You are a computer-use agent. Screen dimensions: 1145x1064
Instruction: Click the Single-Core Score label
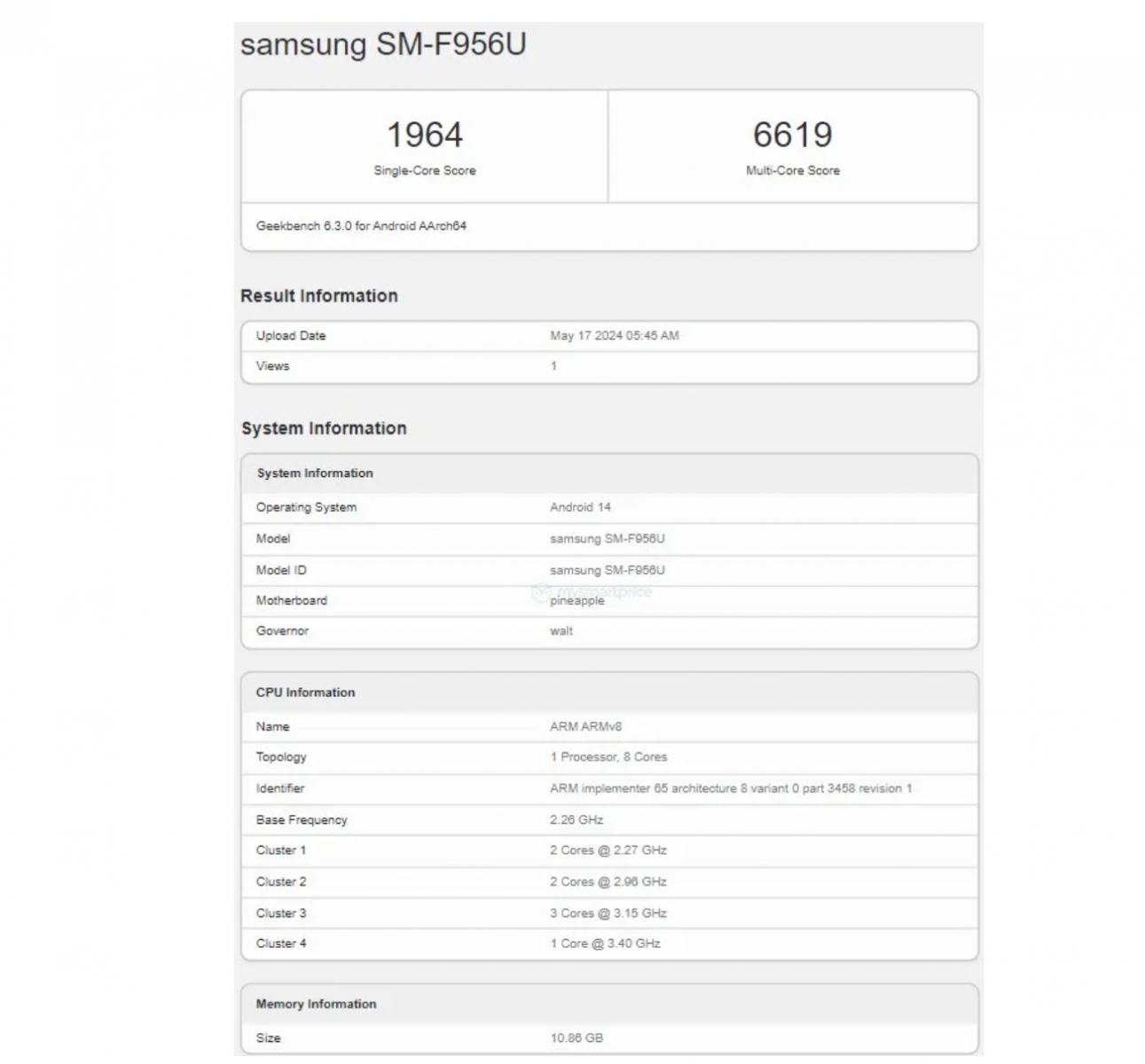tap(425, 170)
